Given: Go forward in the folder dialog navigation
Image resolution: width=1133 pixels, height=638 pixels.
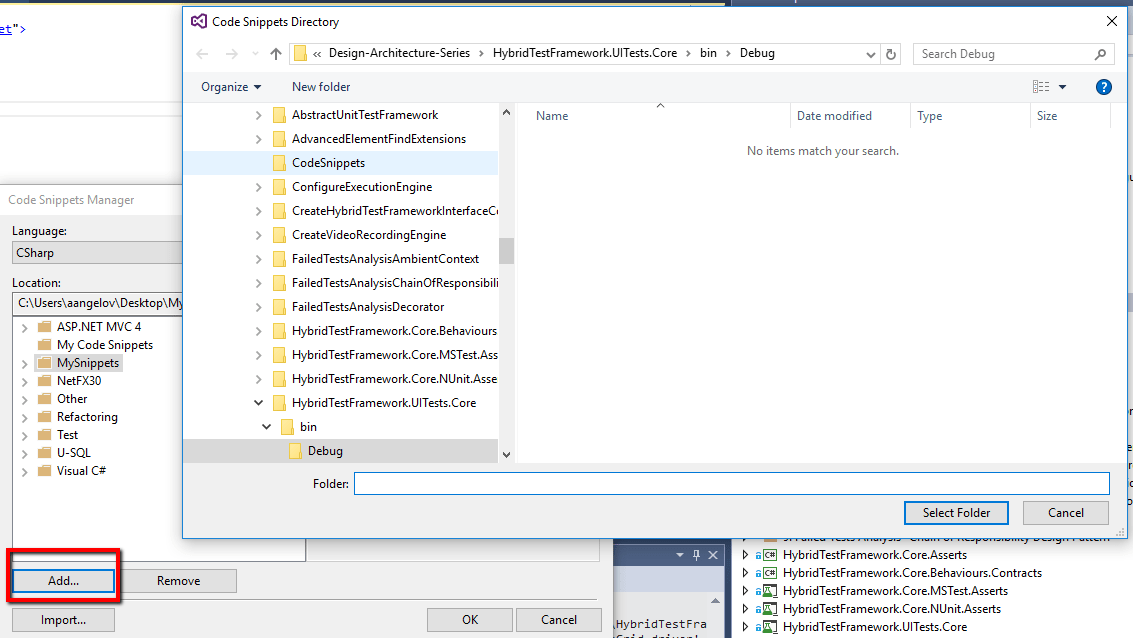Looking at the screenshot, I should (231, 54).
